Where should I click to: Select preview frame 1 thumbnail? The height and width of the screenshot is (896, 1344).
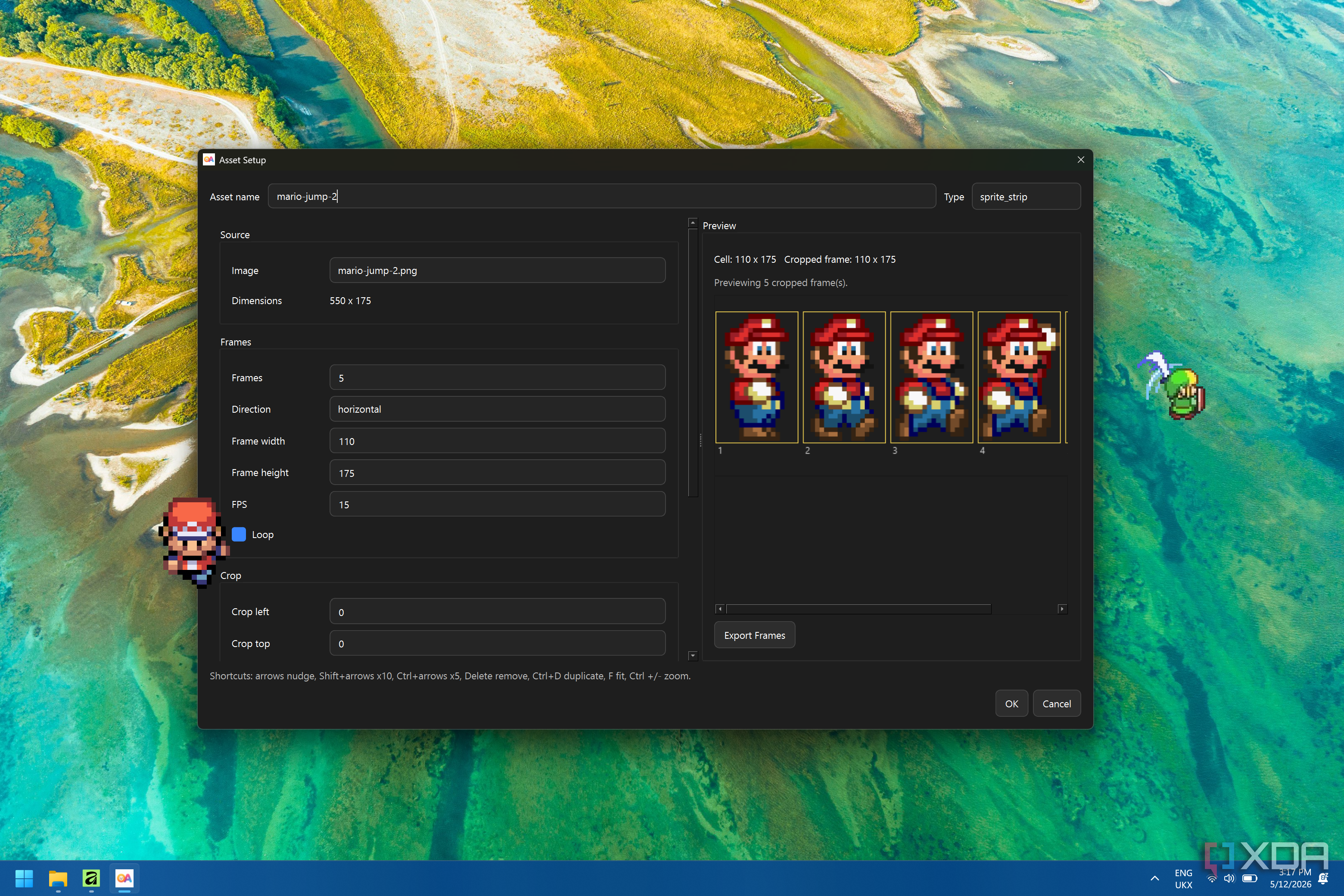756,377
